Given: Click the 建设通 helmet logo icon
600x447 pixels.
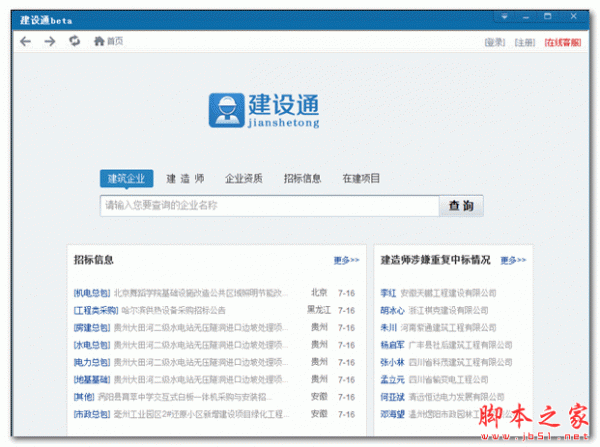Looking at the screenshot, I should (226, 110).
